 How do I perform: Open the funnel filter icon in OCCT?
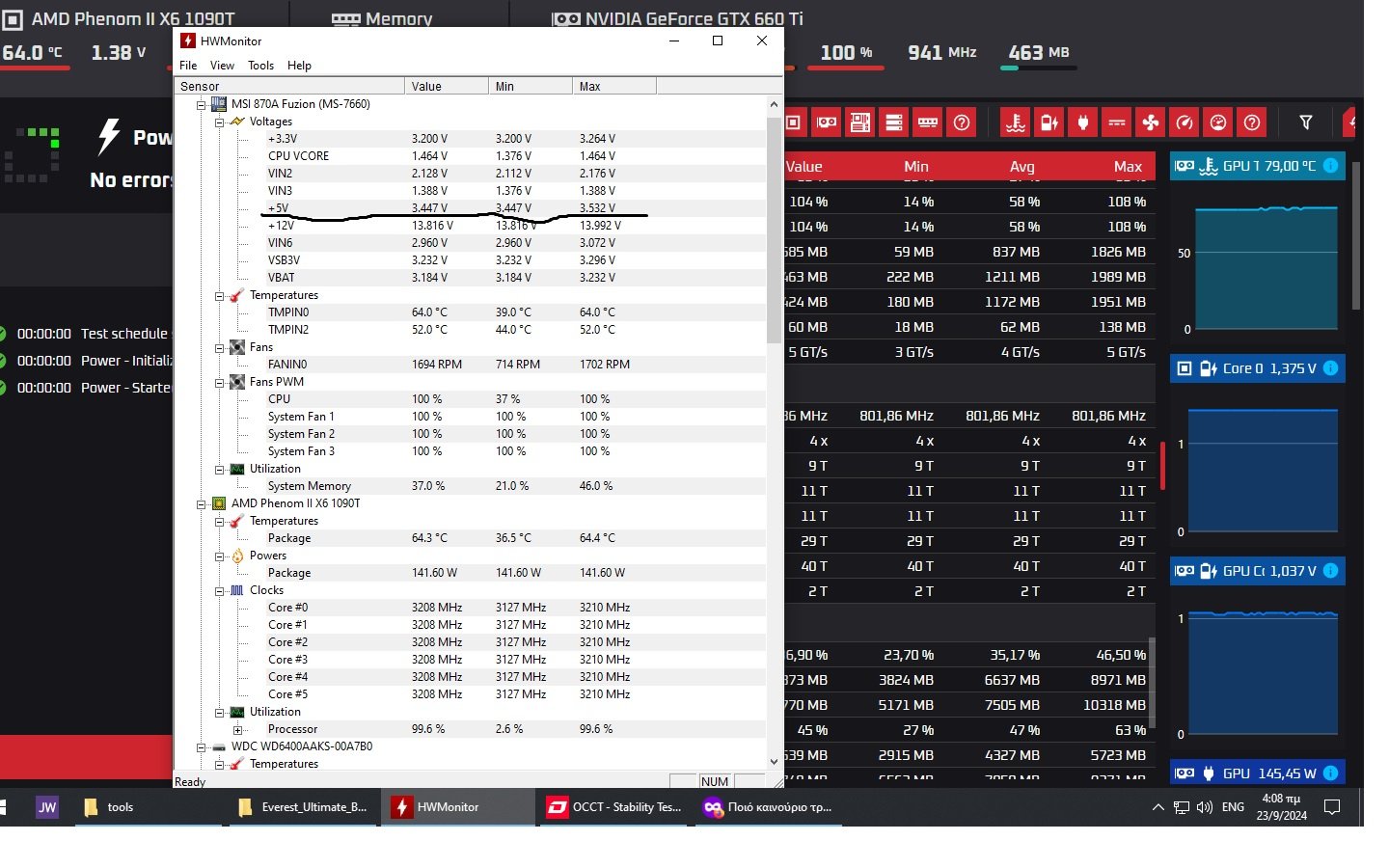(1306, 122)
